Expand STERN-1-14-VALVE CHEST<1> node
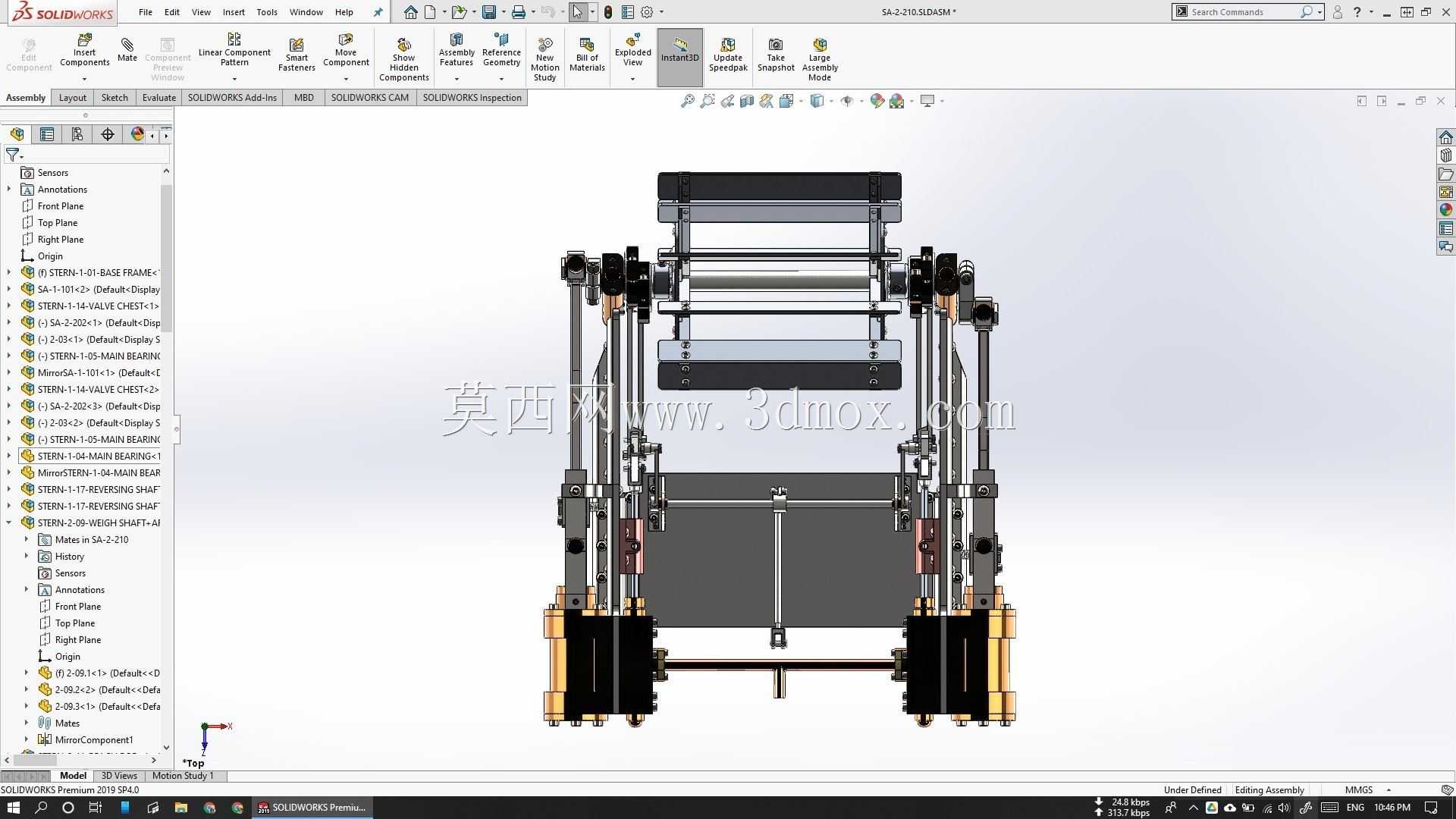The width and height of the screenshot is (1456, 819). [x=9, y=306]
